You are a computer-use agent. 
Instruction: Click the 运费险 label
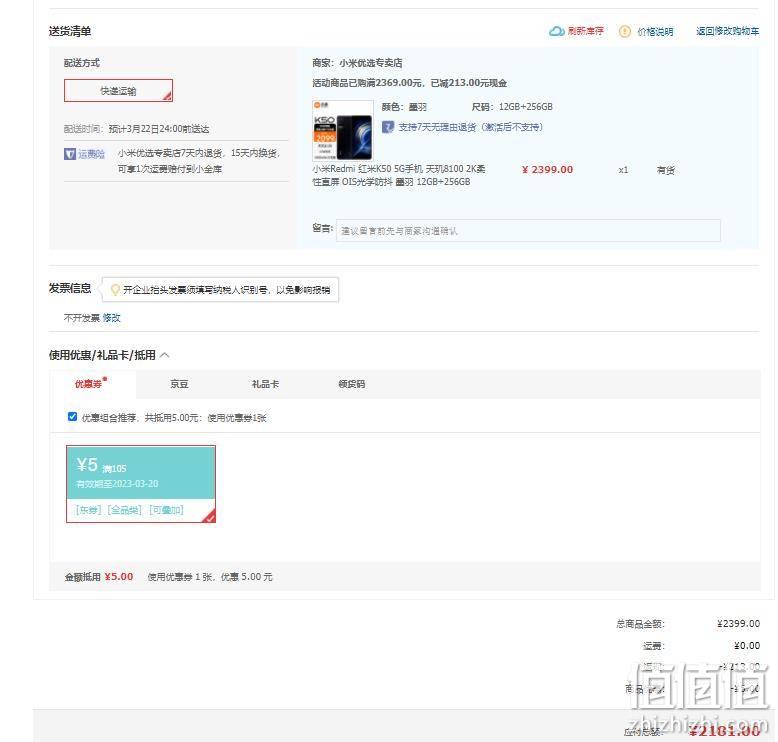pos(91,154)
